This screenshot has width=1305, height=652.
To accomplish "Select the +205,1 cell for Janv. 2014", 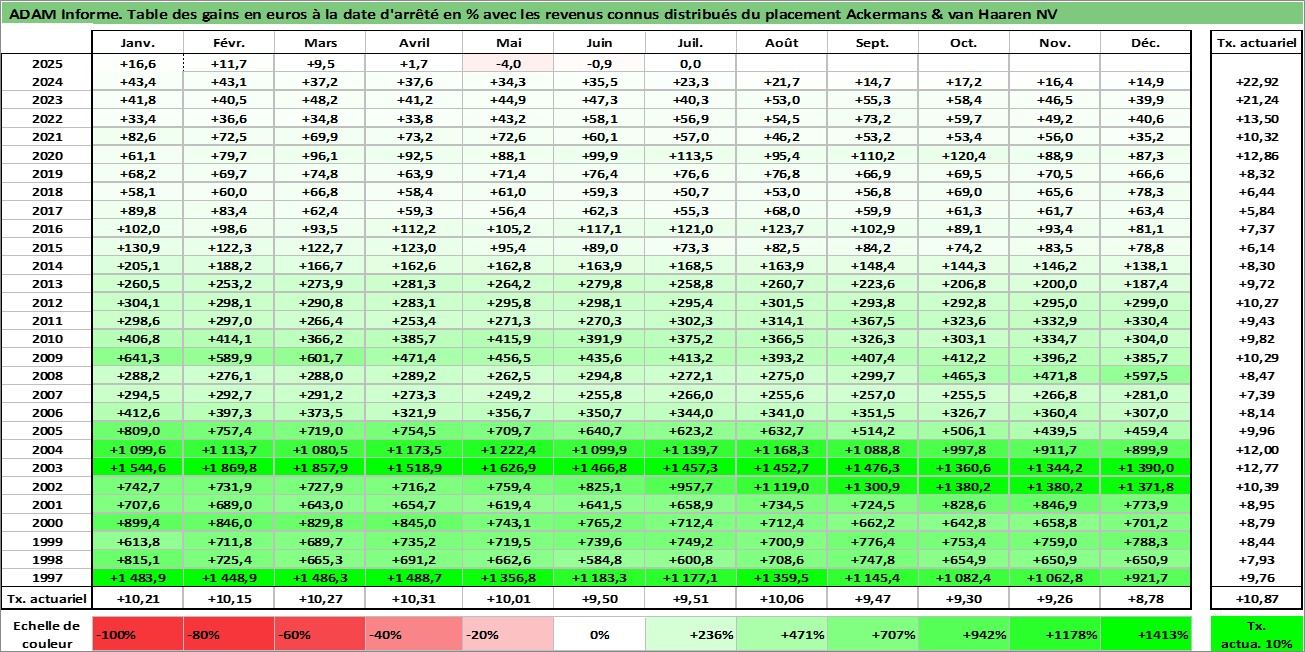I will (137, 265).
